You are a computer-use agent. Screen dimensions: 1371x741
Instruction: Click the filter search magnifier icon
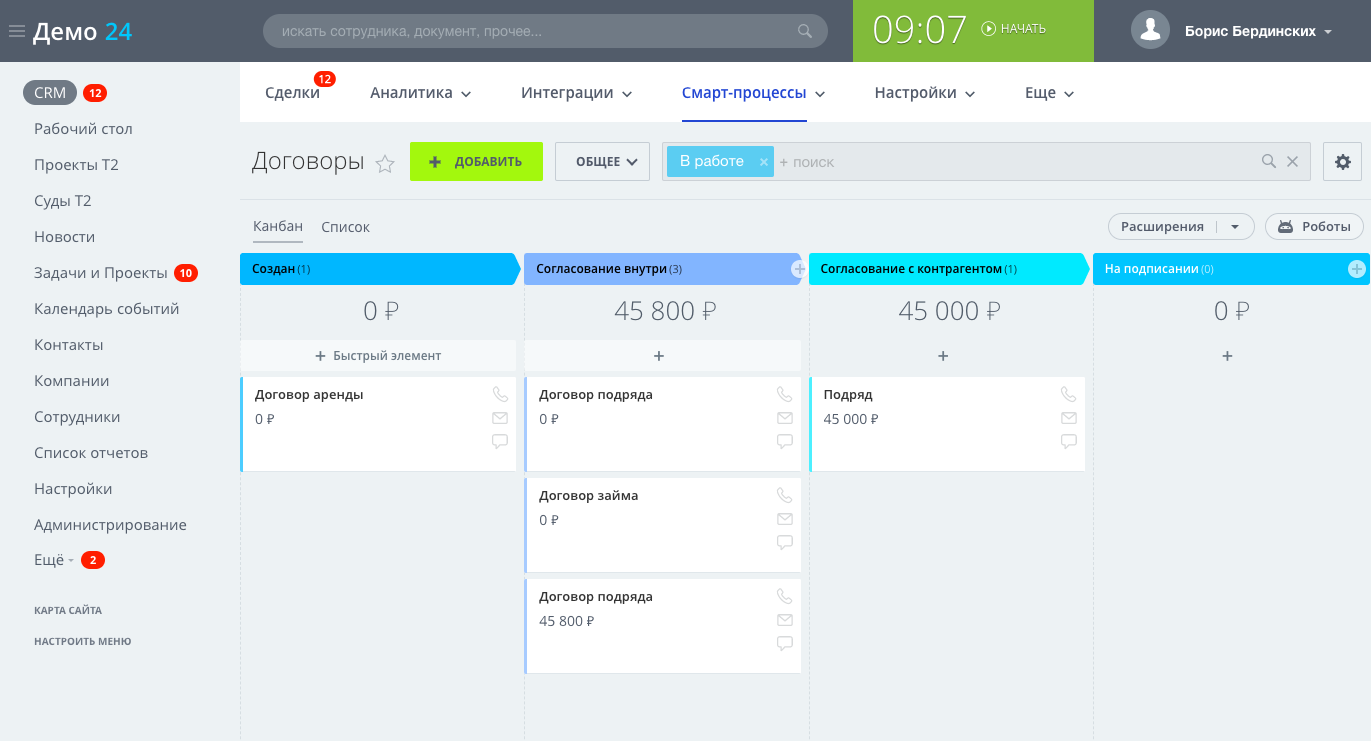pos(1269,161)
